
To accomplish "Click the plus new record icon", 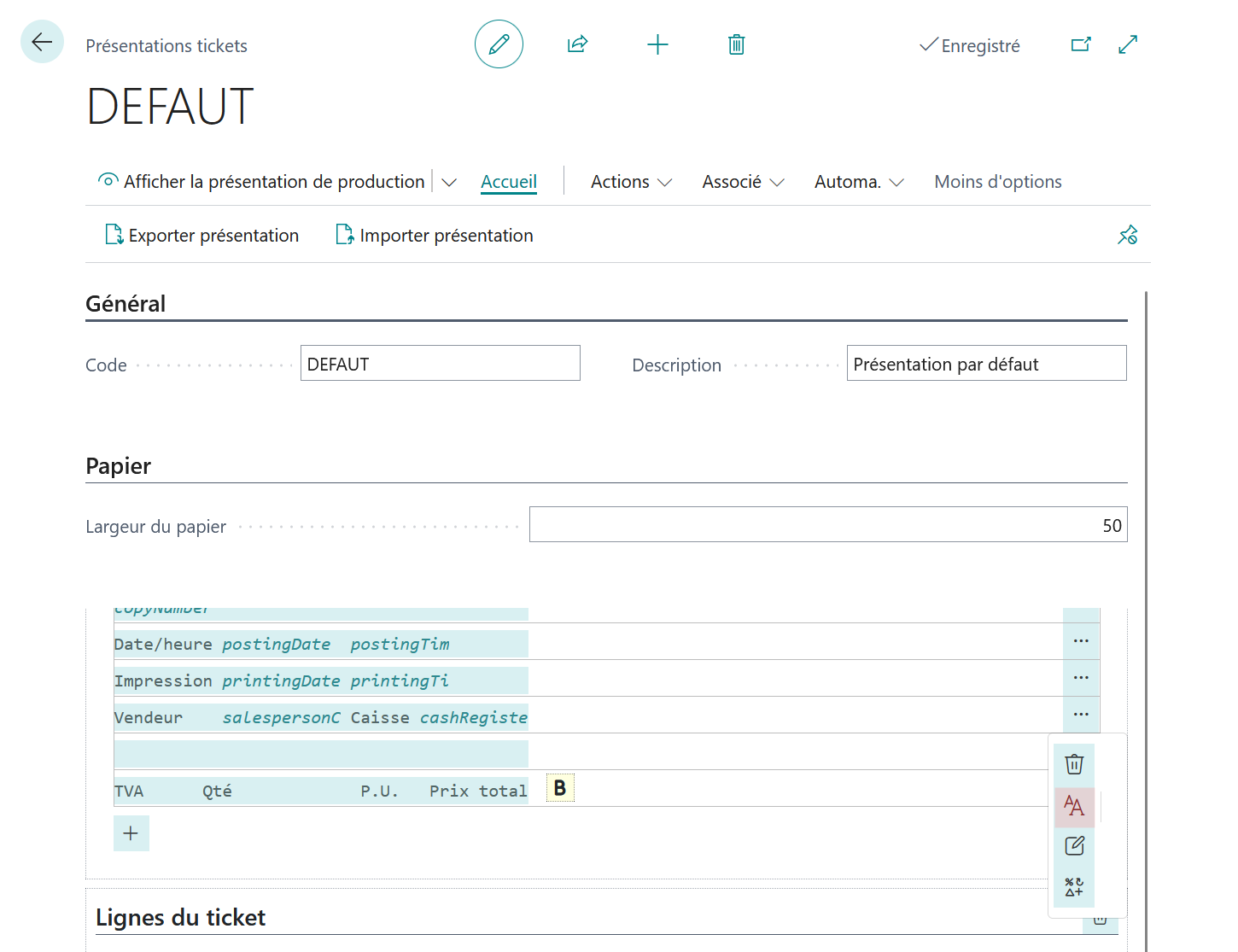I will tap(657, 44).
